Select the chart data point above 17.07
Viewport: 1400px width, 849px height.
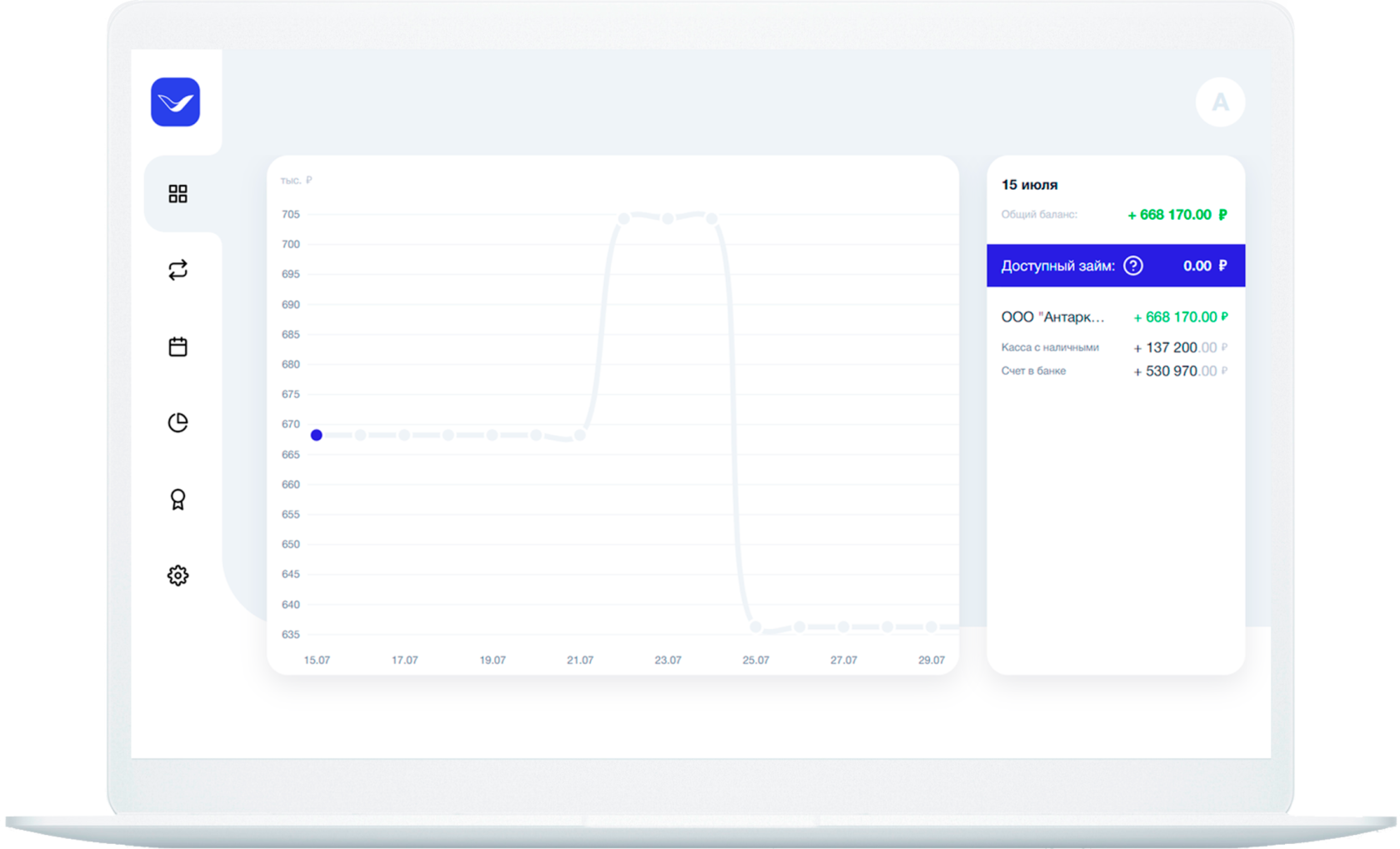404,435
